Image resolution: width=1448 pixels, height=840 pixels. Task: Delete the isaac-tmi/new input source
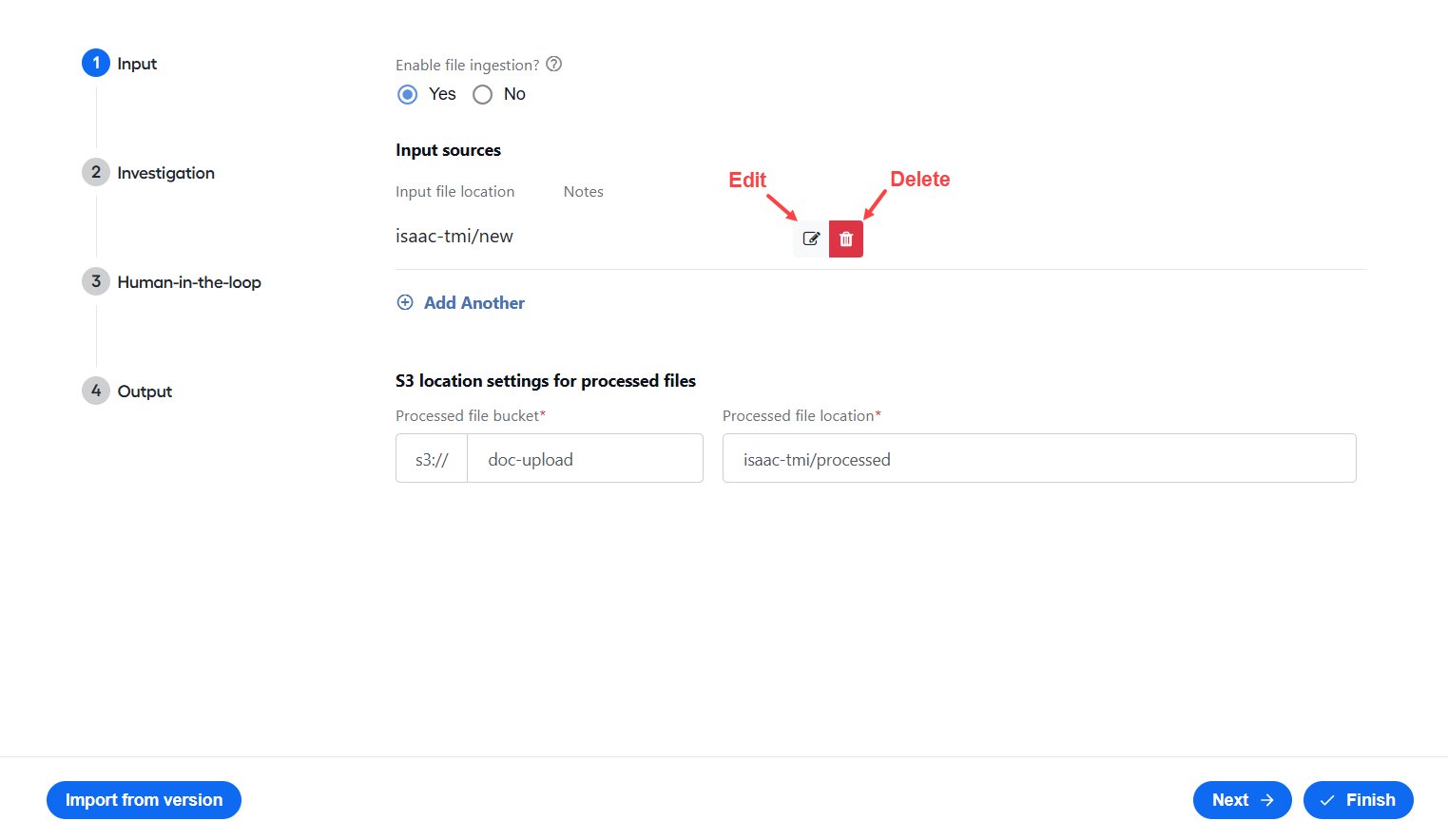click(846, 239)
